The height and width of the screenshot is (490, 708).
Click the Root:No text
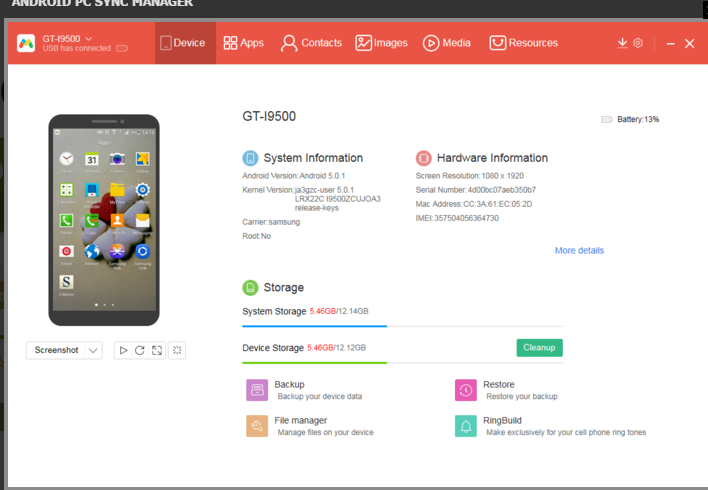(x=256, y=236)
